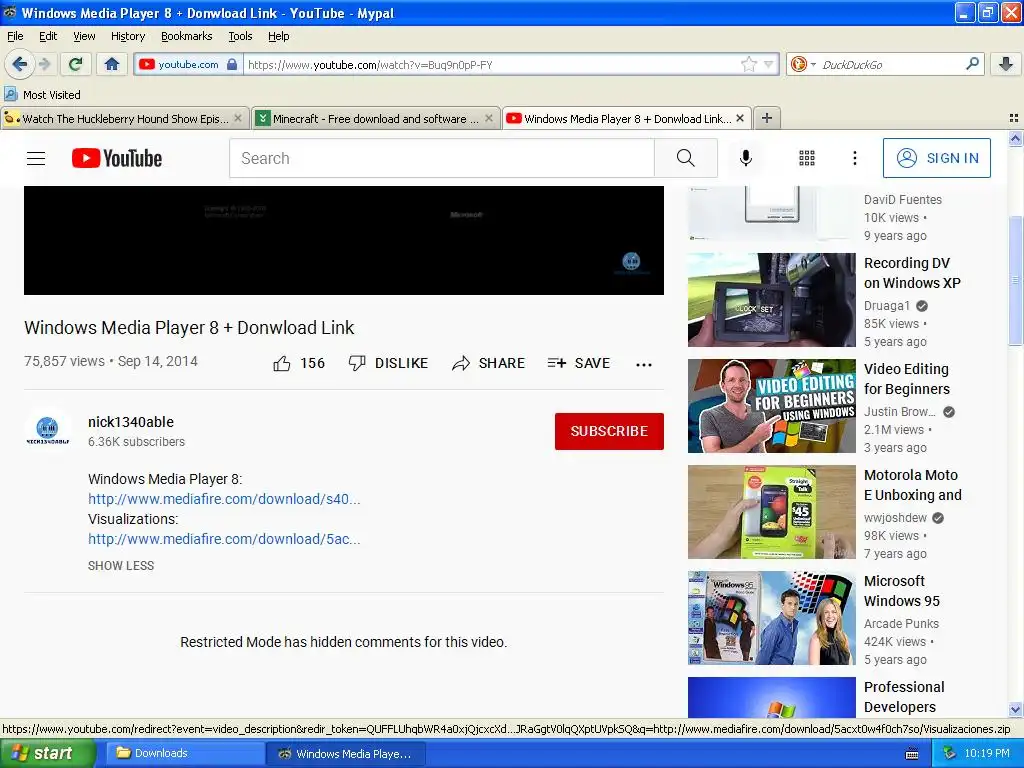Open the Bookmarks menu

pos(187,36)
